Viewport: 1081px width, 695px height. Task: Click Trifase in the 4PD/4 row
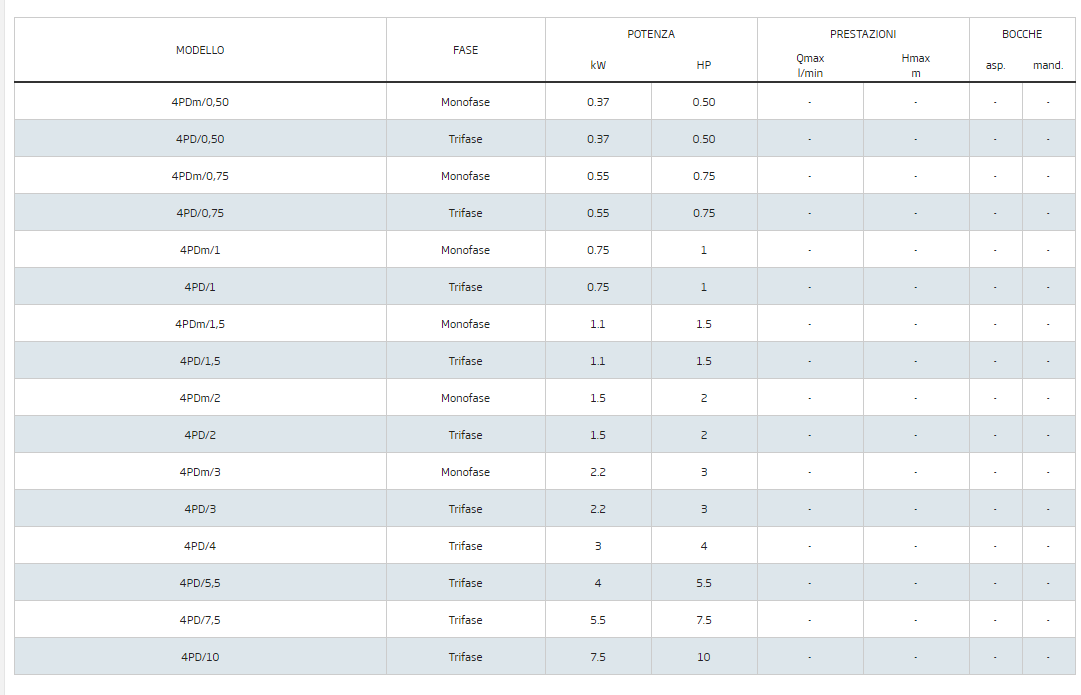[465, 546]
